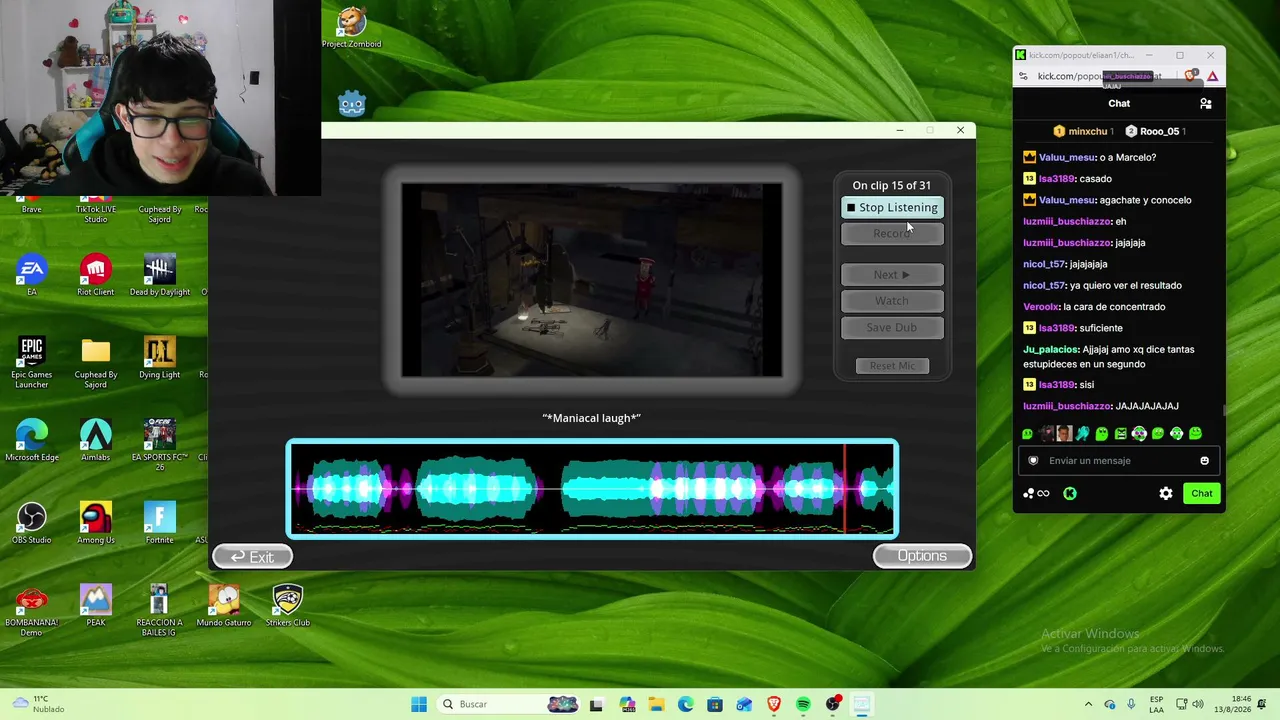This screenshot has width=1280, height=720.
Task: Open Spotify from the taskbar
Action: tap(803, 704)
